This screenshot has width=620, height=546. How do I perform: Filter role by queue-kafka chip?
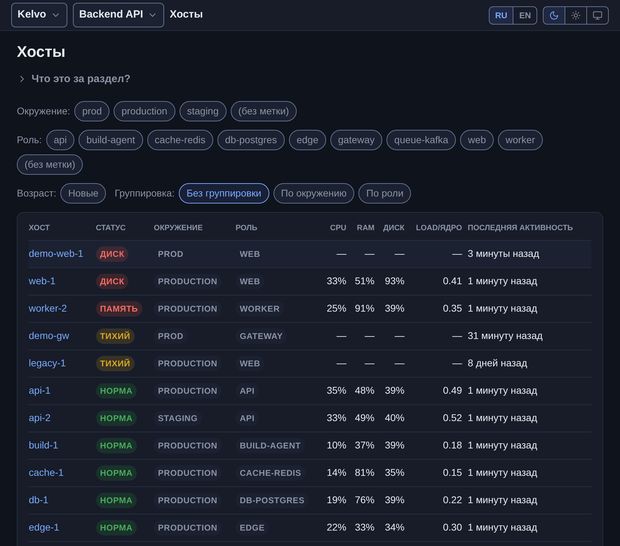[x=421, y=140]
